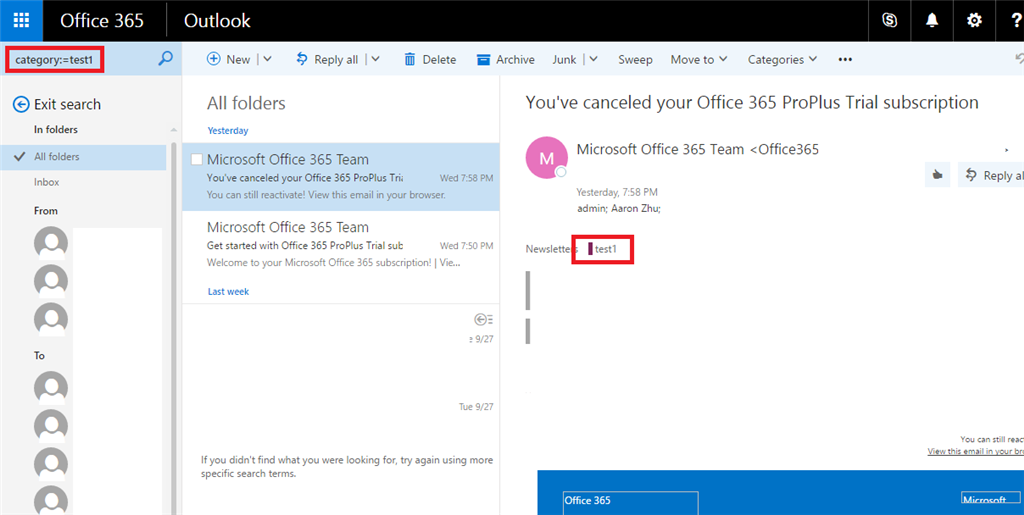1024x515 pixels.
Task: Click View this email in your browser link
Action: coord(976,451)
